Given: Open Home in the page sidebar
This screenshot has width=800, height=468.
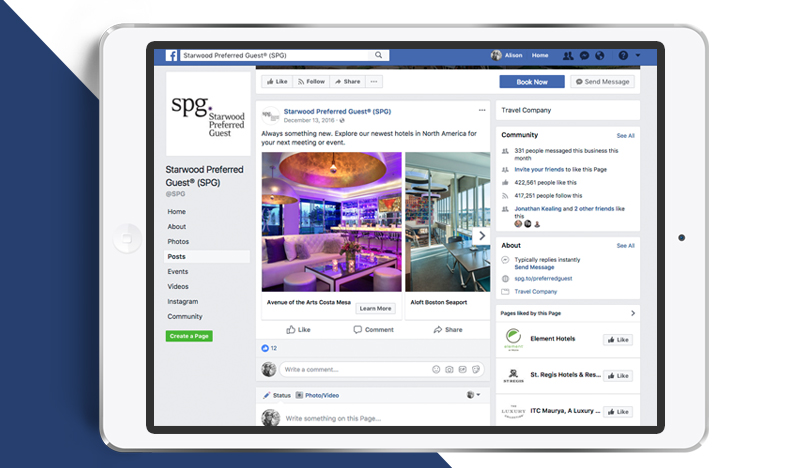Looking at the screenshot, I should [177, 211].
